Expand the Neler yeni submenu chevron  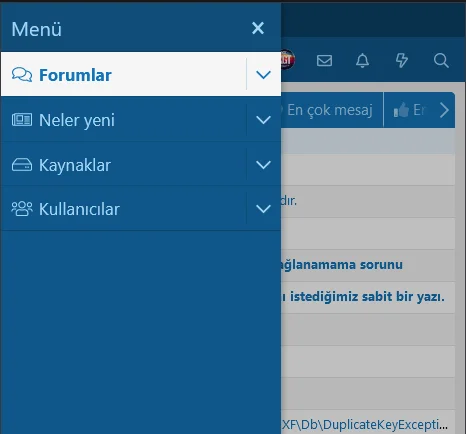(x=263, y=120)
